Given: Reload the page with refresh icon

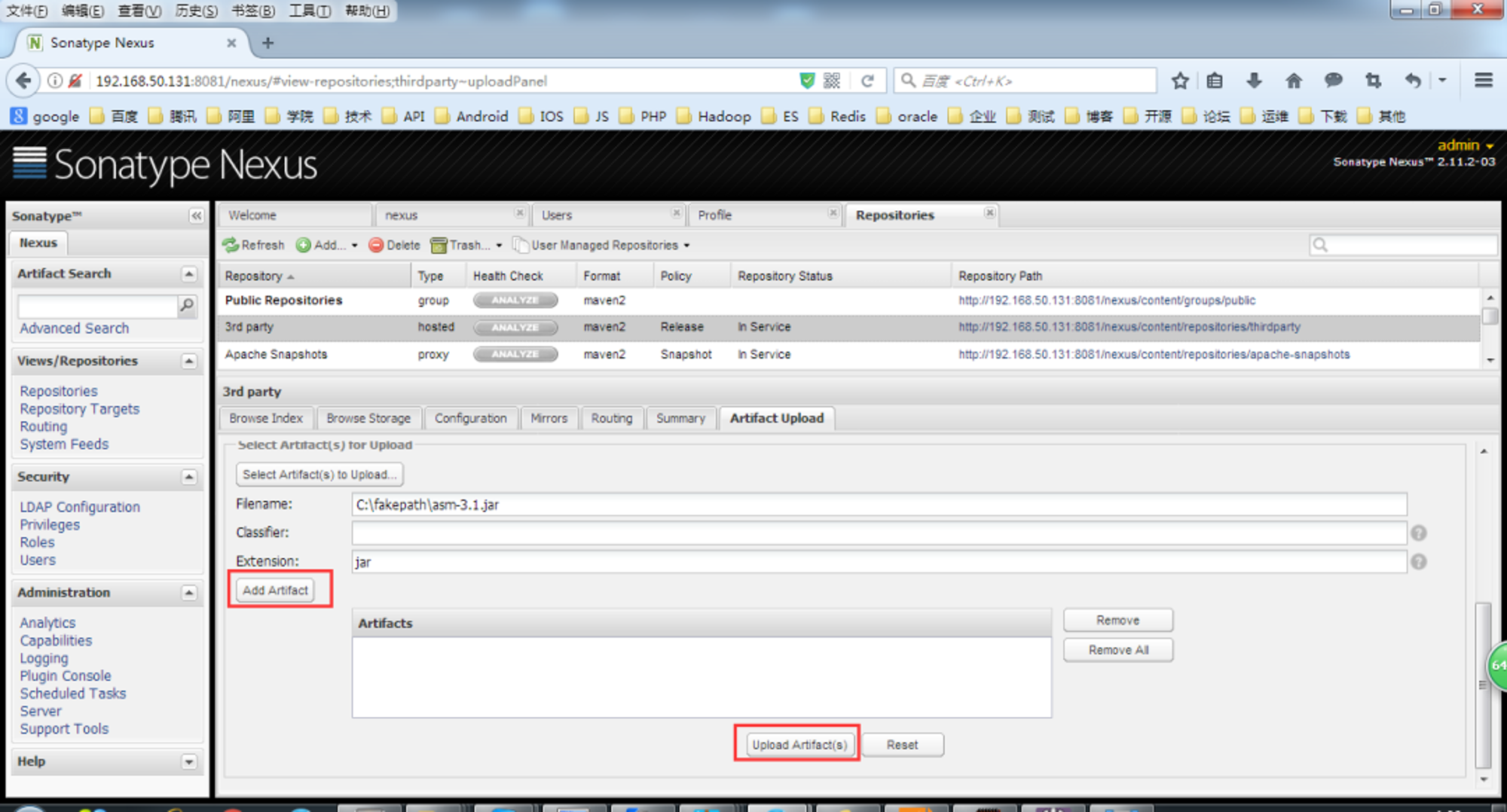Looking at the screenshot, I should (x=867, y=81).
